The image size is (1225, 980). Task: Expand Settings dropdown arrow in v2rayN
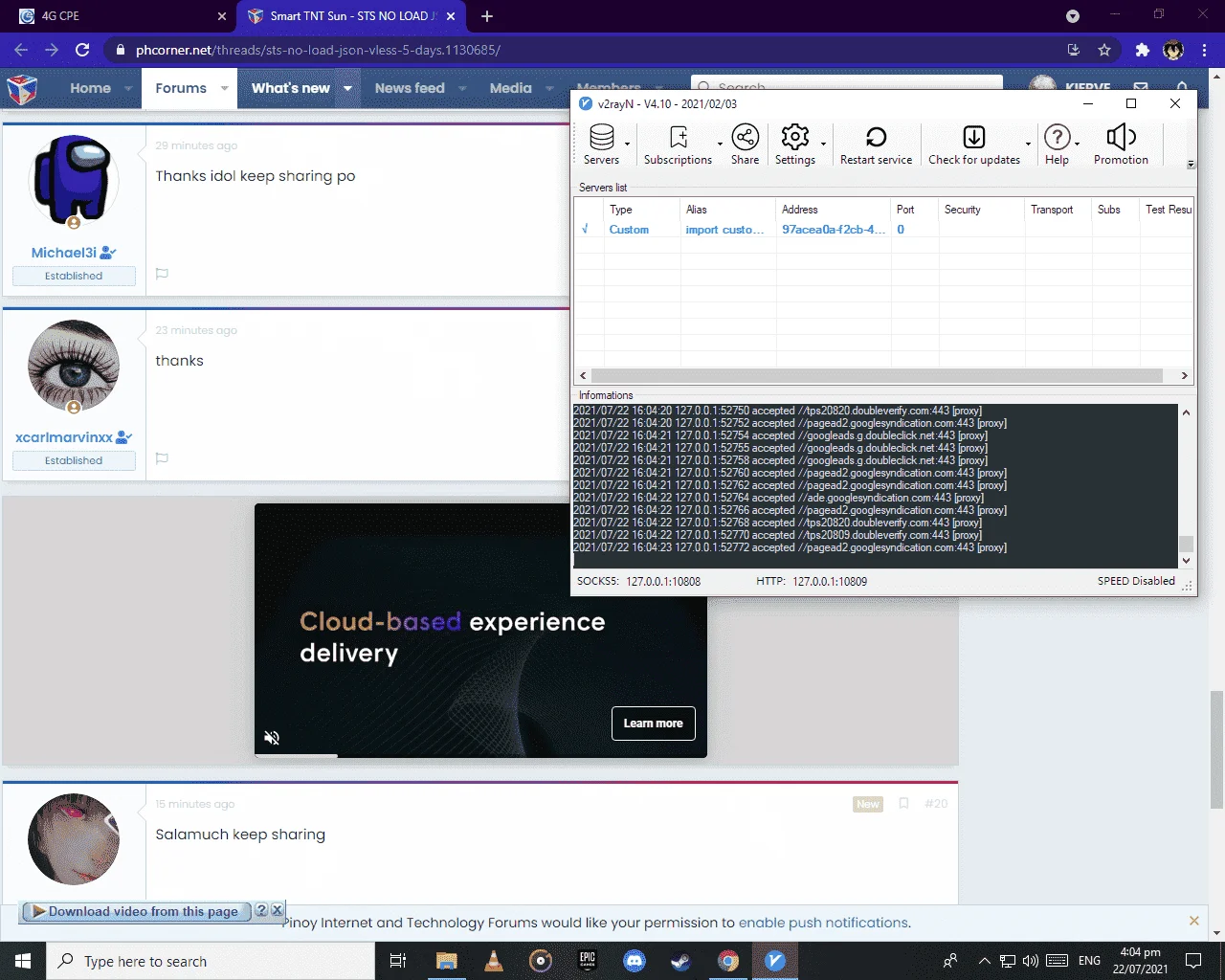click(823, 145)
